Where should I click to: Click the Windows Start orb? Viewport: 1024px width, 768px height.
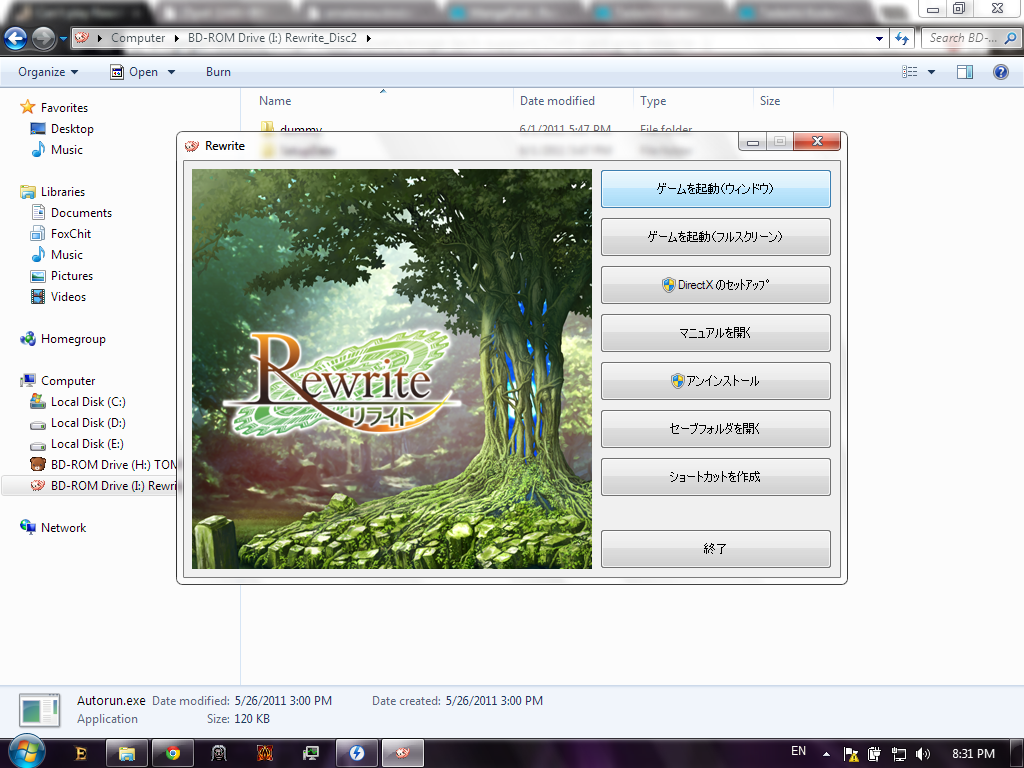(24, 752)
